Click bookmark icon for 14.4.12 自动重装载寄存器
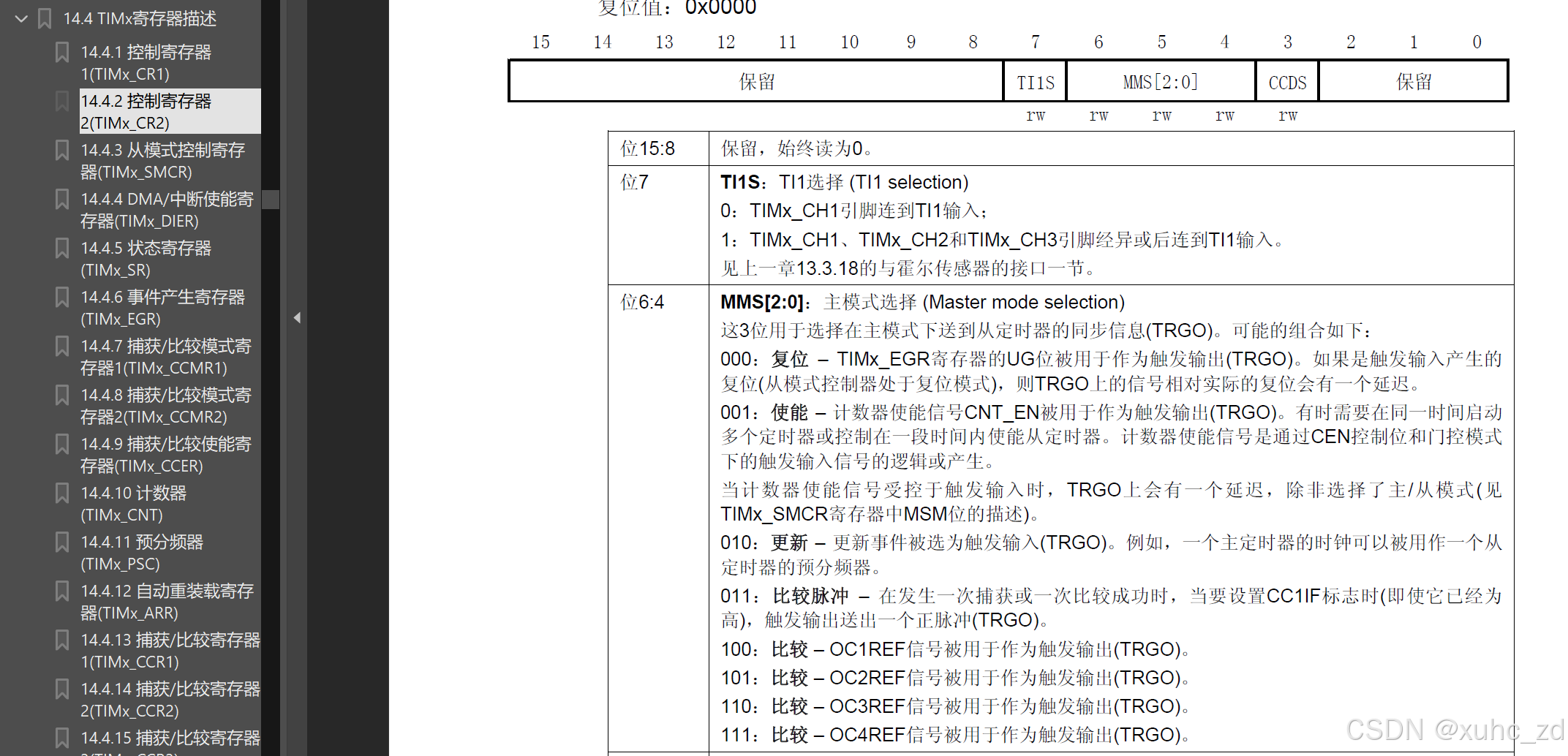 [62, 591]
